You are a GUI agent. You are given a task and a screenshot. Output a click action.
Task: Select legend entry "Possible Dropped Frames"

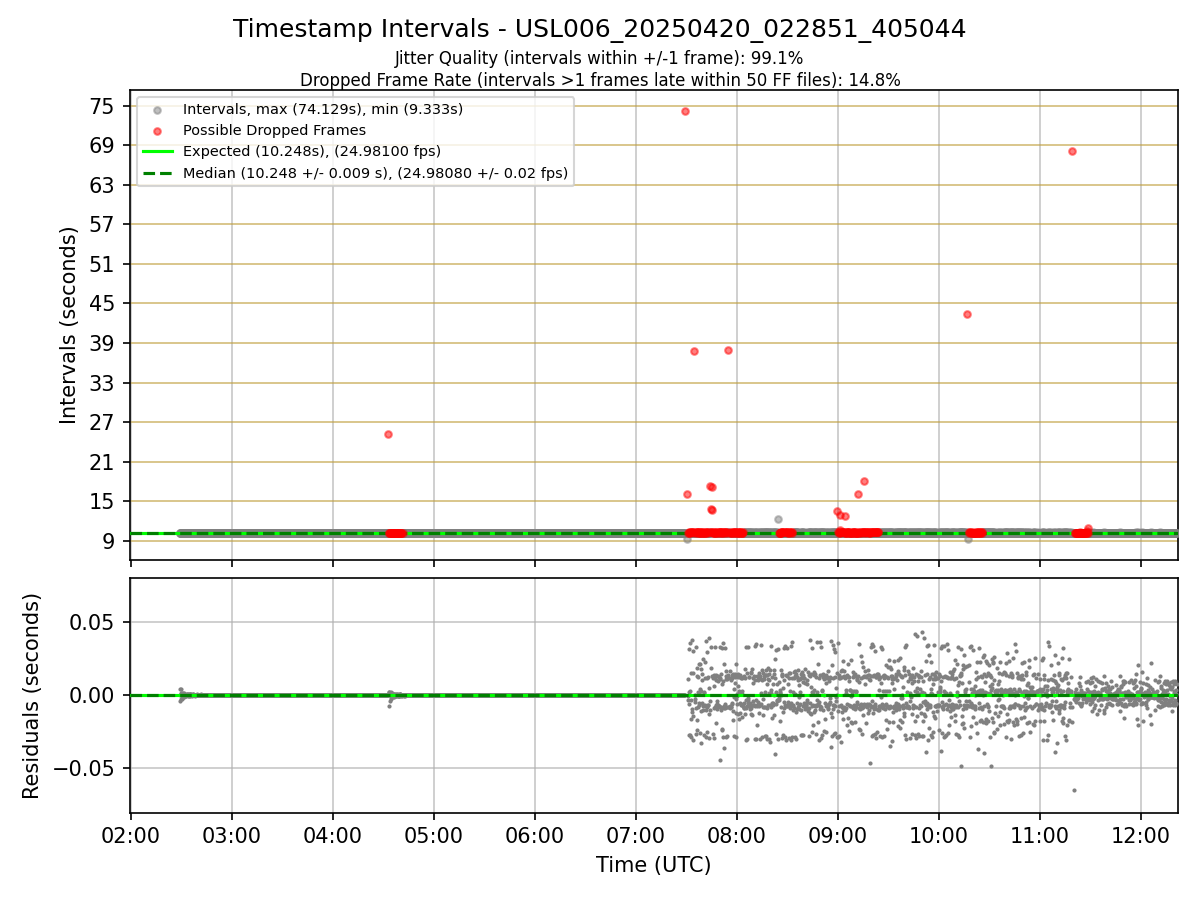(x=274, y=130)
